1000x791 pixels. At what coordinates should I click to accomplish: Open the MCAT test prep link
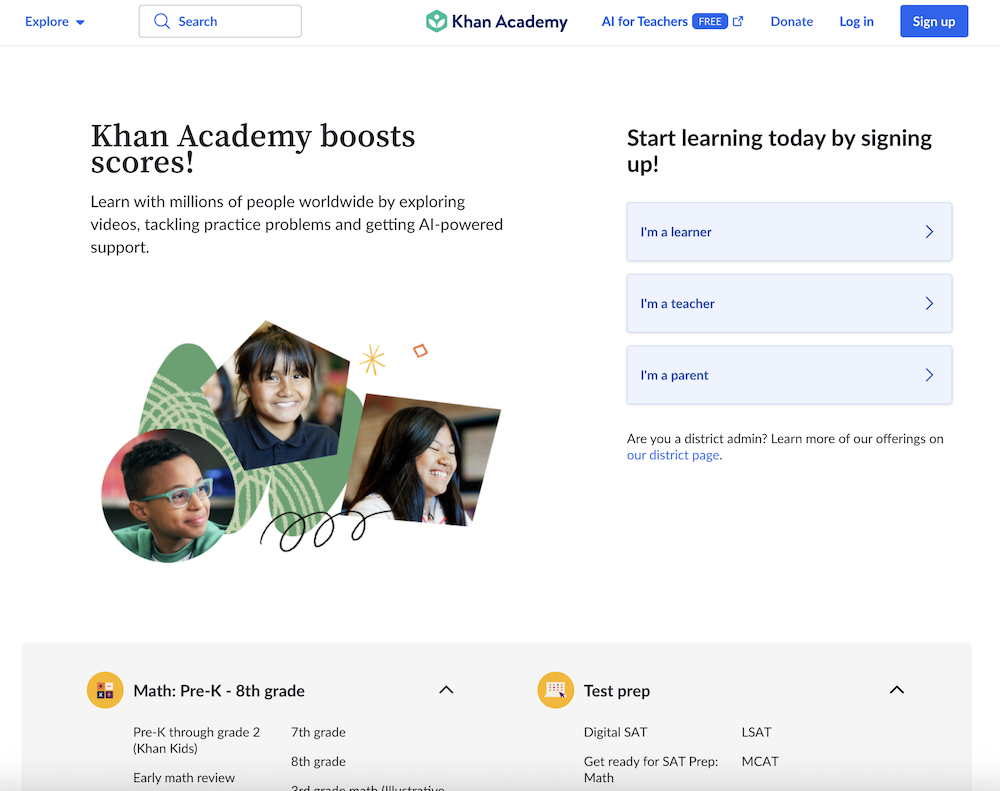pos(760,762)
